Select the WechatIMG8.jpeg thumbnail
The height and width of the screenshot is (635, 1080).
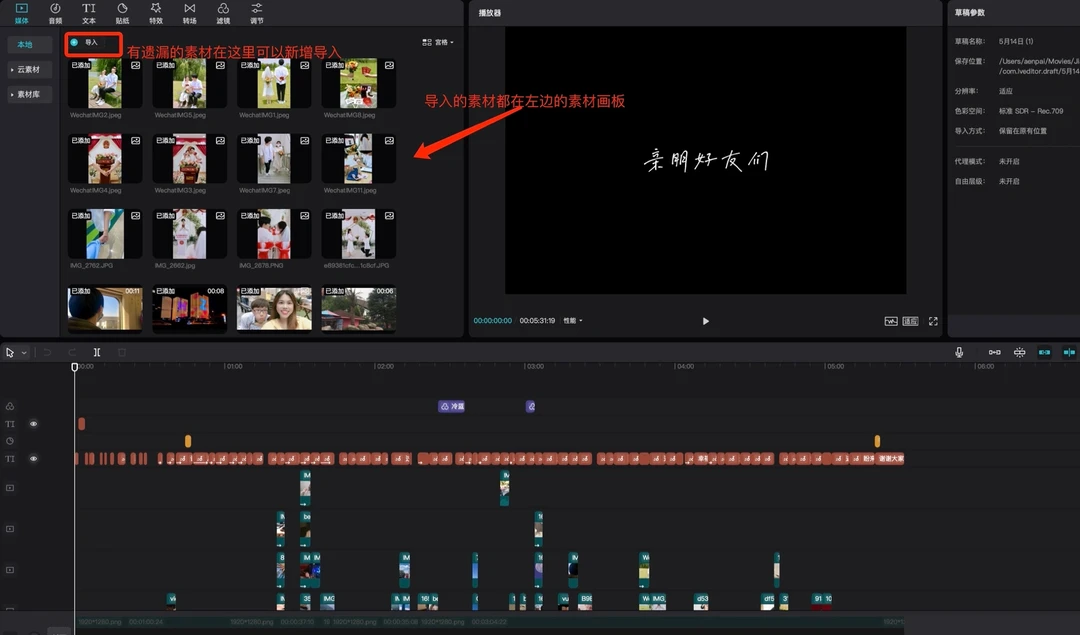pos(359,83)
